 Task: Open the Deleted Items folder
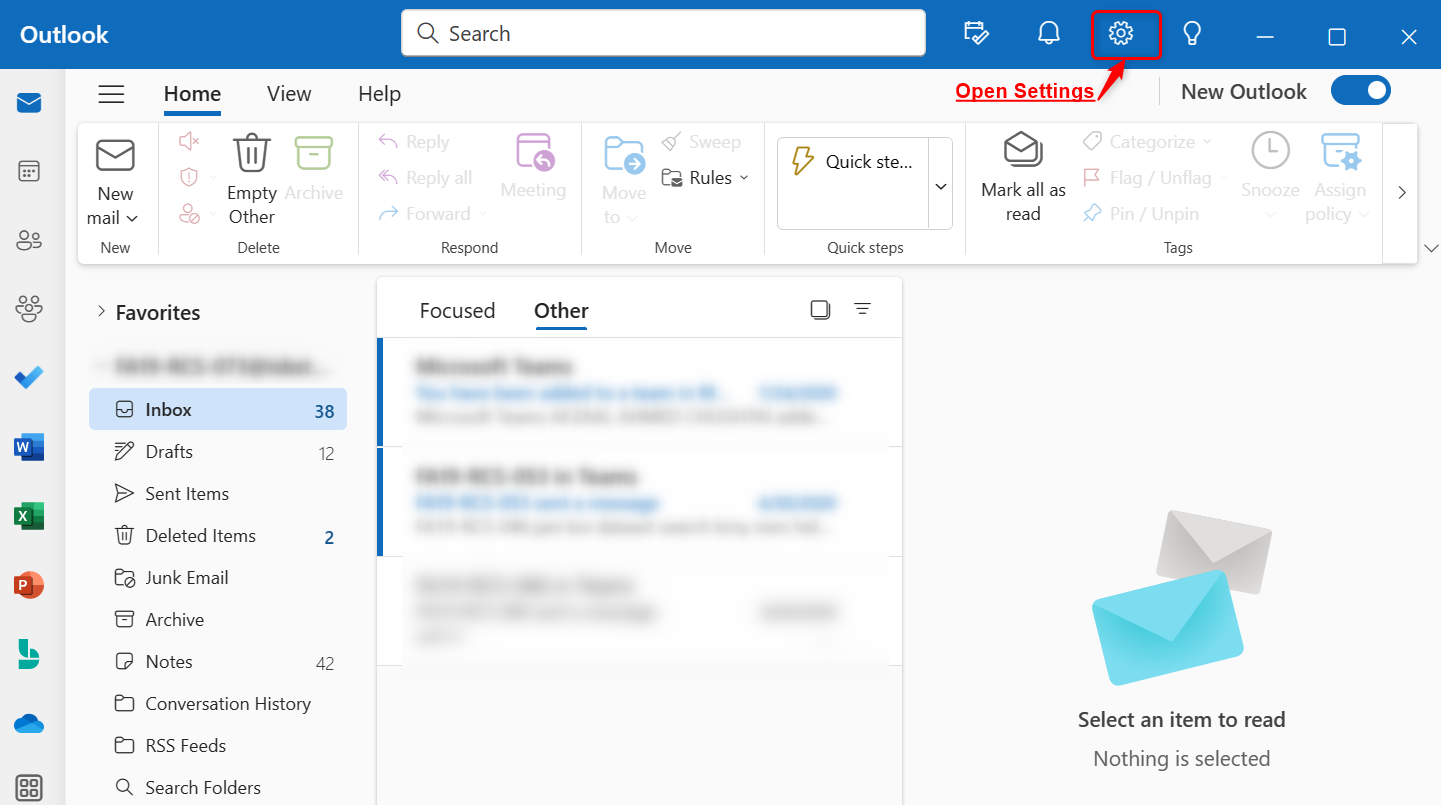218,536
